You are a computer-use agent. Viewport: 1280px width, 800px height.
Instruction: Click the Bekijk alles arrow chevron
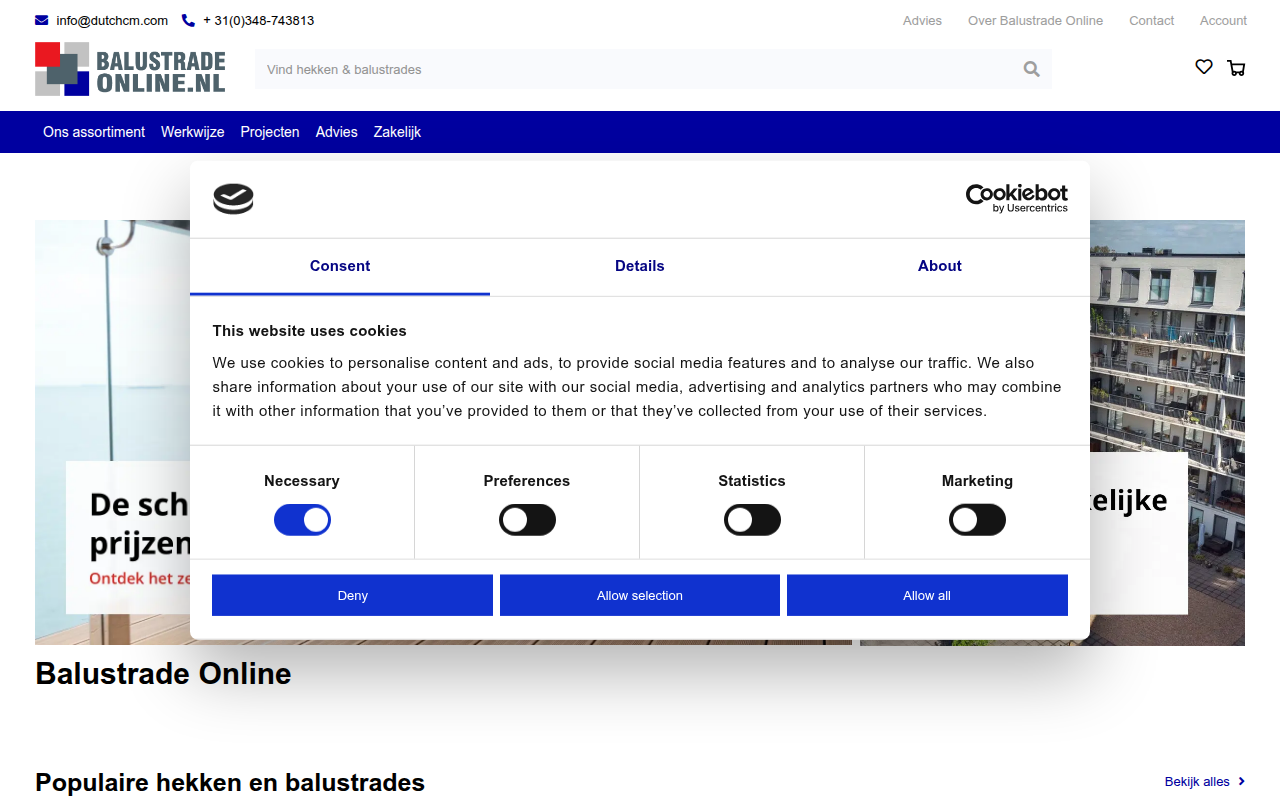tap(1241, 782)
